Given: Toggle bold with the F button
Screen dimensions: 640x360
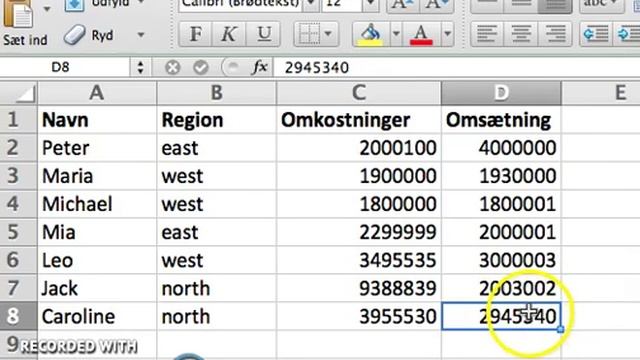Looking at the screenshot, I should click(196, 34).
